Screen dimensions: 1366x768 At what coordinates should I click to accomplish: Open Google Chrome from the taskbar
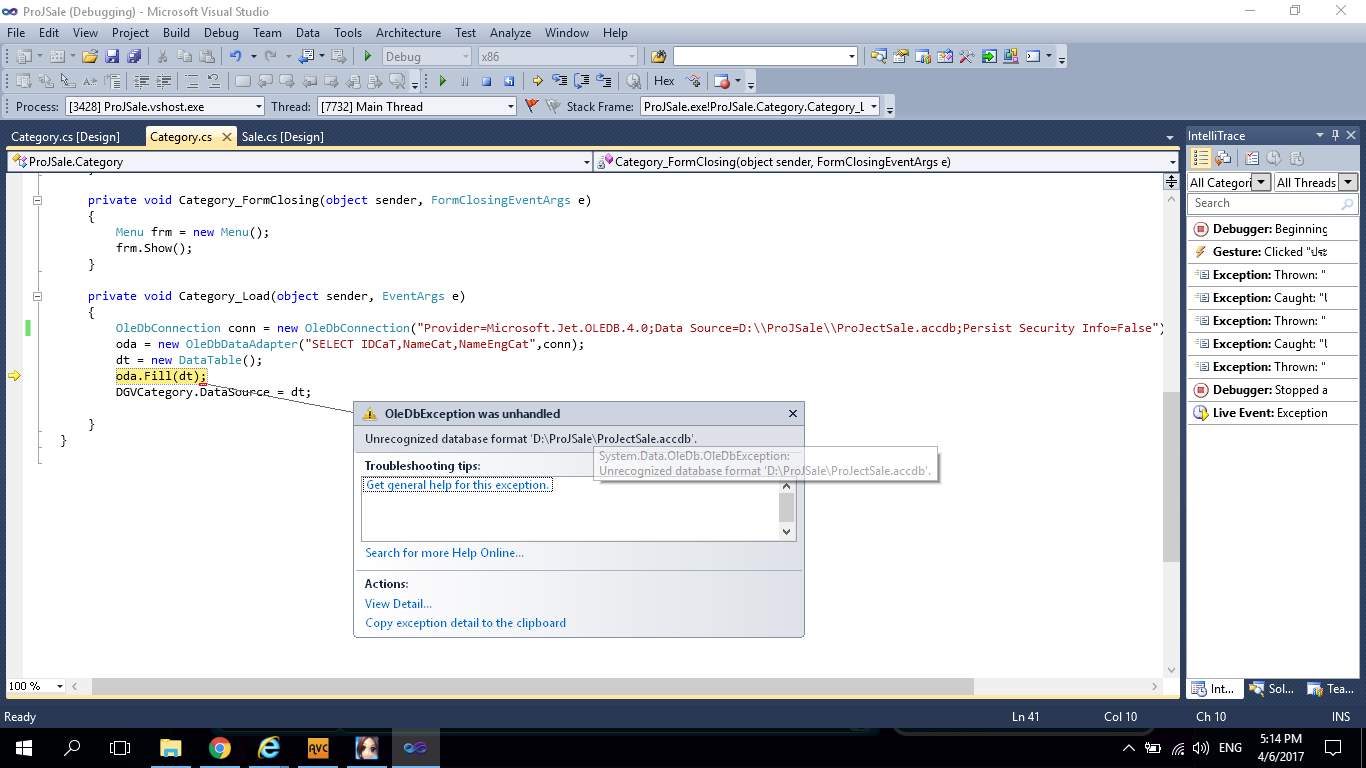tap(220, 747)
